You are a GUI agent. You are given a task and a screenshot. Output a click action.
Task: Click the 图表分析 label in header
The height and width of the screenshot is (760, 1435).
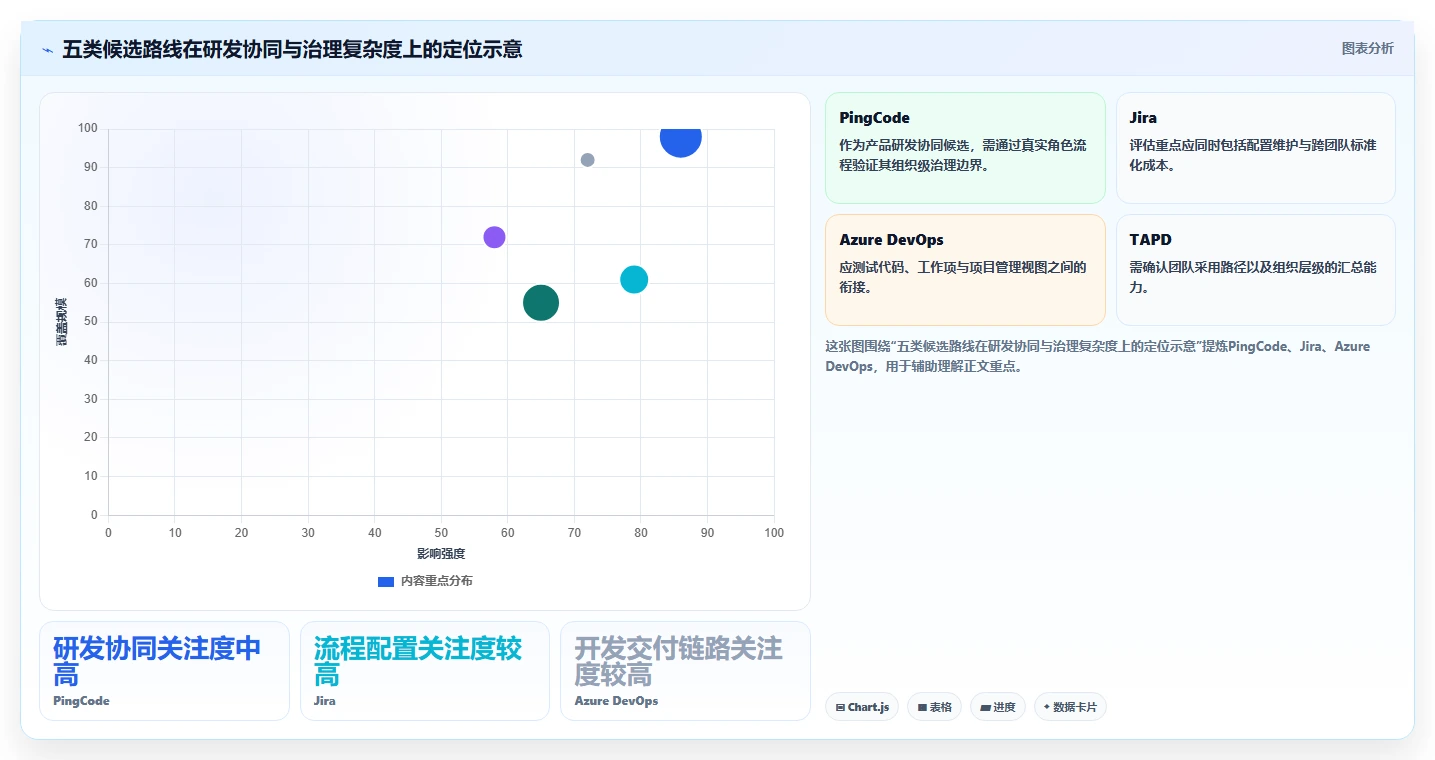[1367, 49]
